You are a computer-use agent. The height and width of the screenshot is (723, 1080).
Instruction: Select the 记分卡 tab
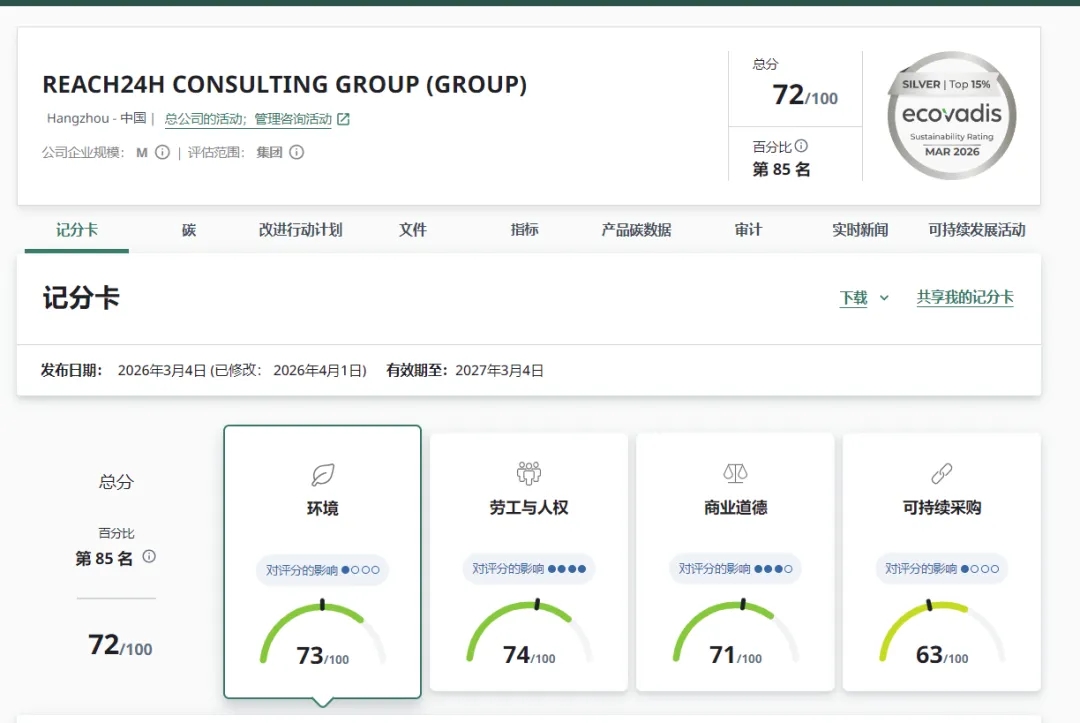(76, 230)
